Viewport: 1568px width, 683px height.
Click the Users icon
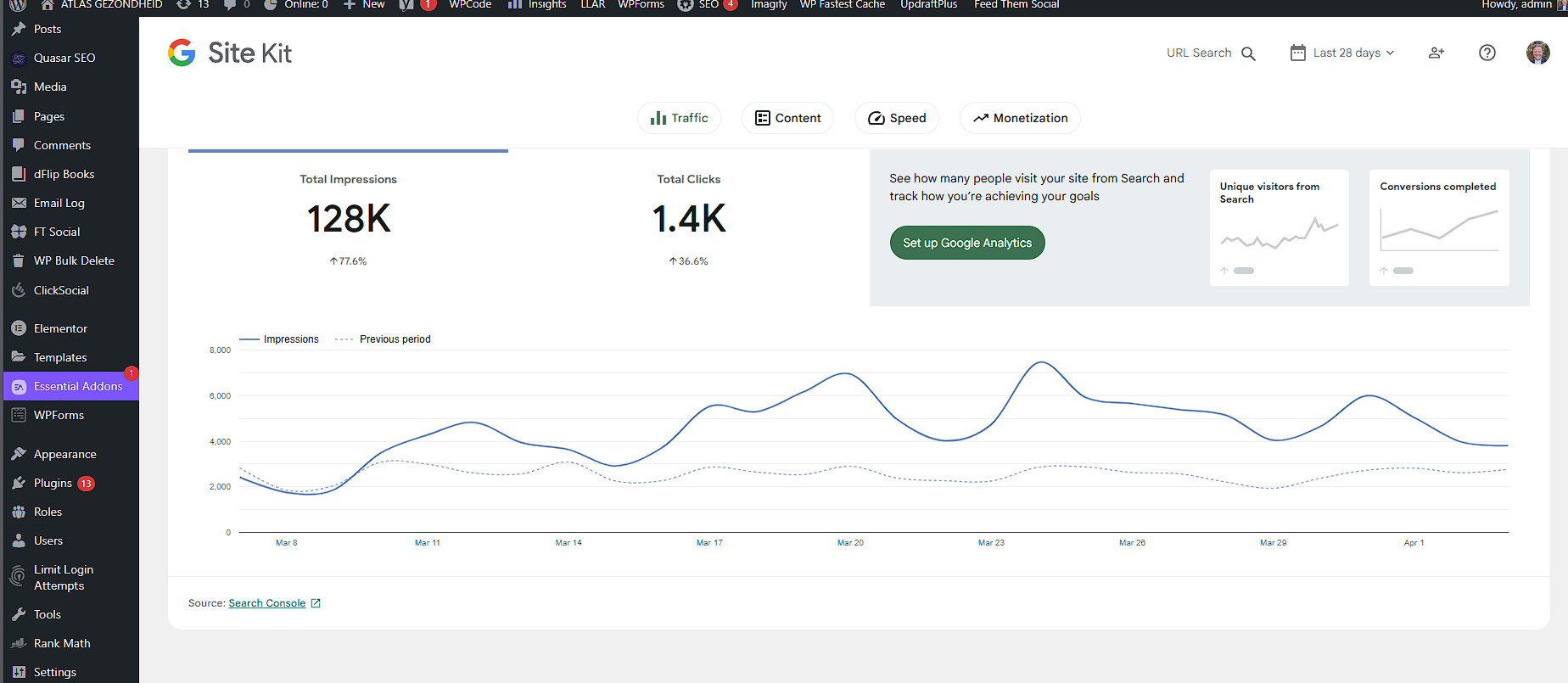(19, 540)
